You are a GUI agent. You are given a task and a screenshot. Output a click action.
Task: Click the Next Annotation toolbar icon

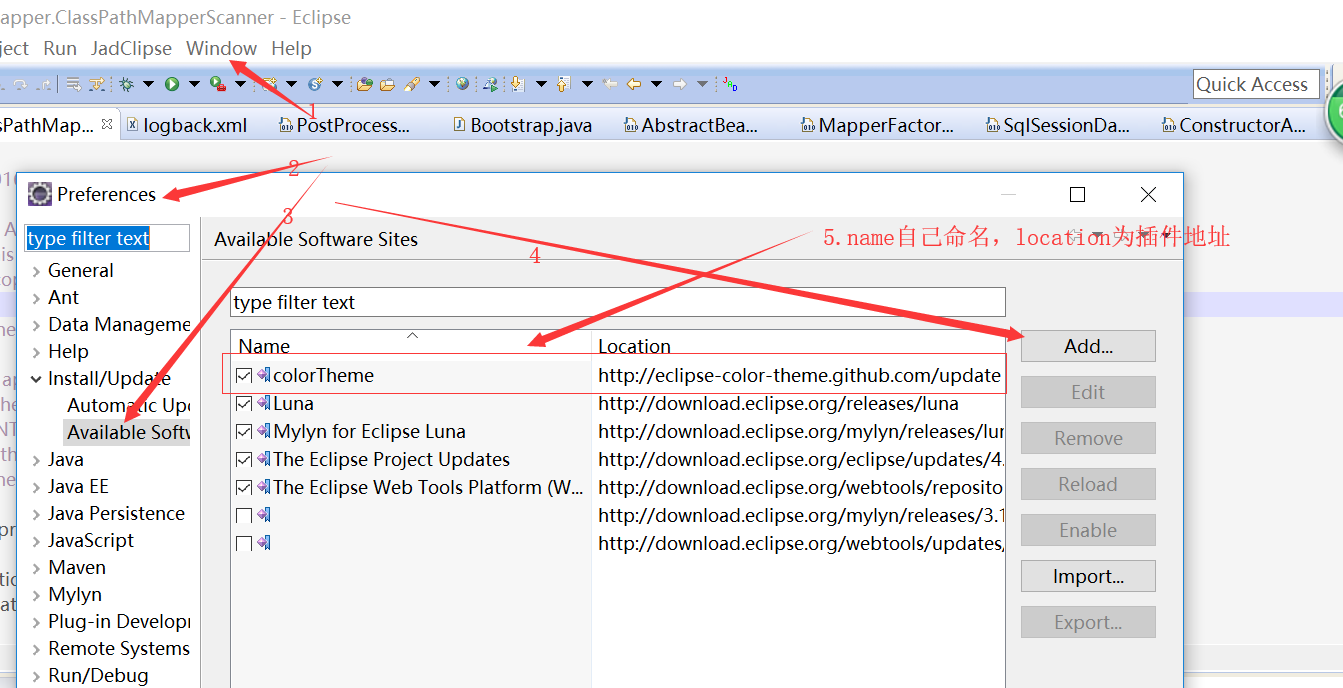[x=517, y=85]
